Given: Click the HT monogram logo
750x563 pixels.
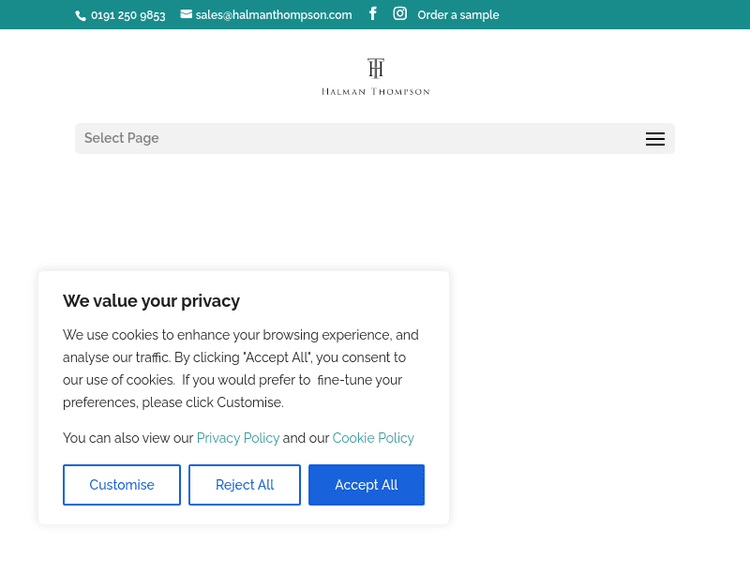Looking at the screenshot, I should coord(375,68).
